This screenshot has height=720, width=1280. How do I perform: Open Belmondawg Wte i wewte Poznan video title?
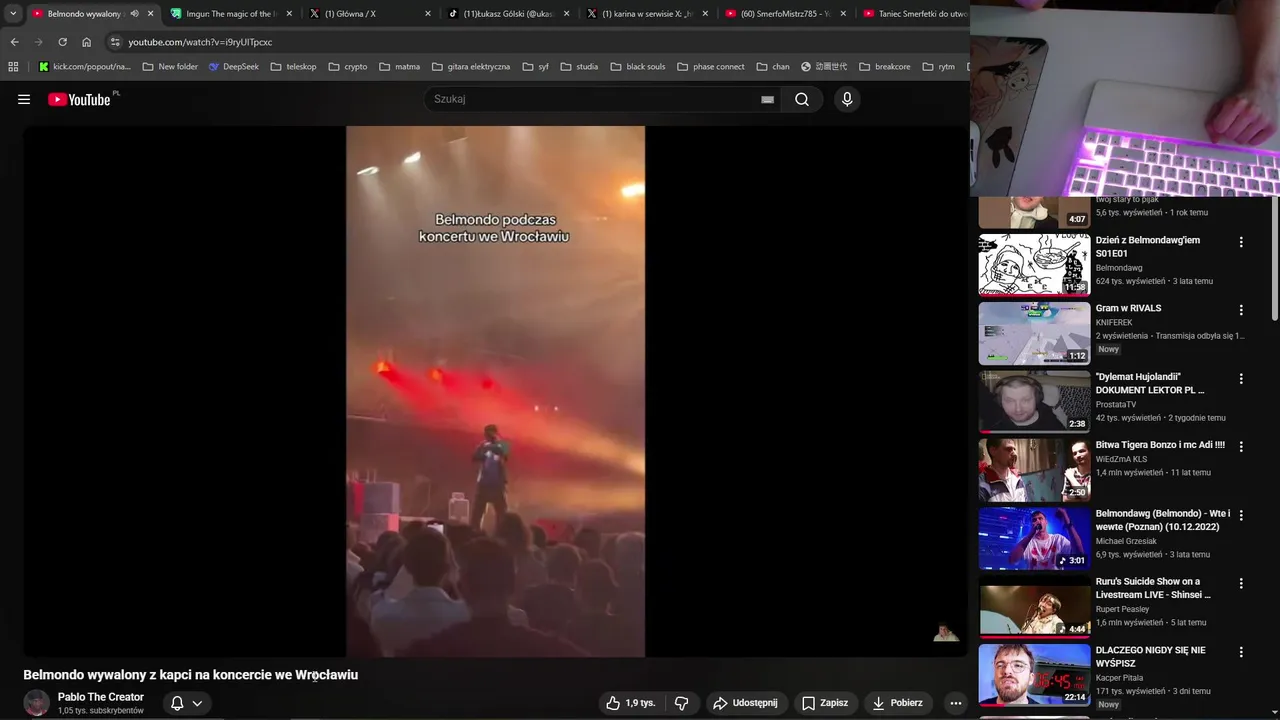point(1163,520)
